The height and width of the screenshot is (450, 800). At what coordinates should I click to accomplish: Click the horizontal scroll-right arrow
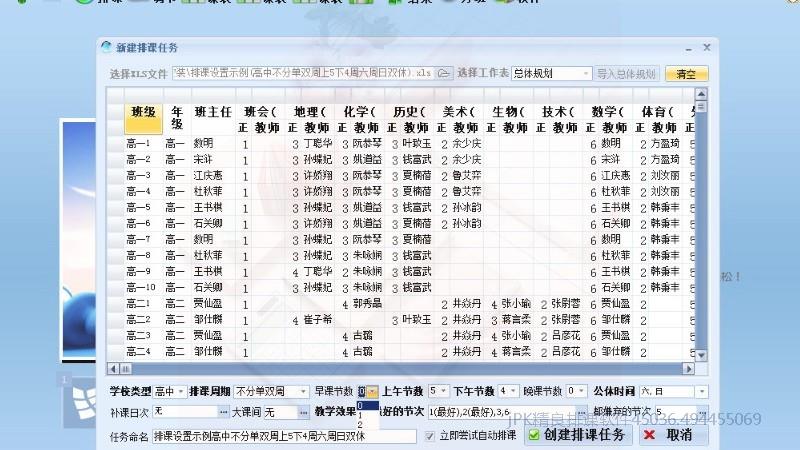[x=688, y=368]
